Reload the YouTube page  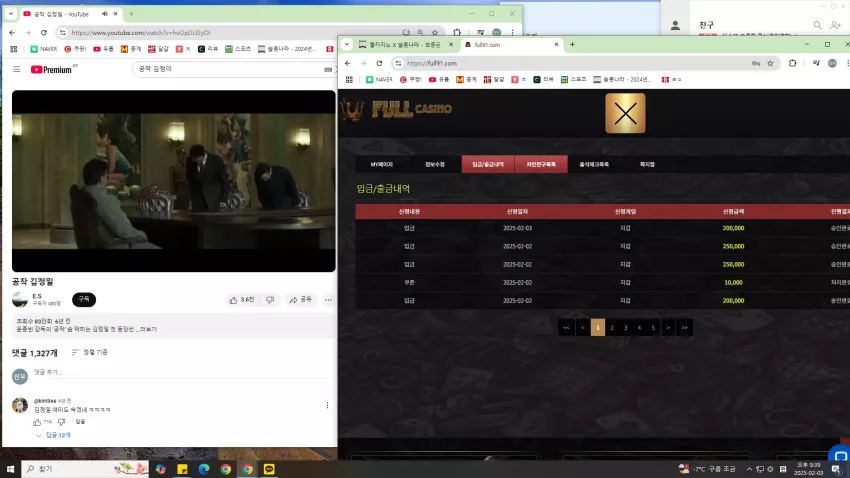click(44, 33)
